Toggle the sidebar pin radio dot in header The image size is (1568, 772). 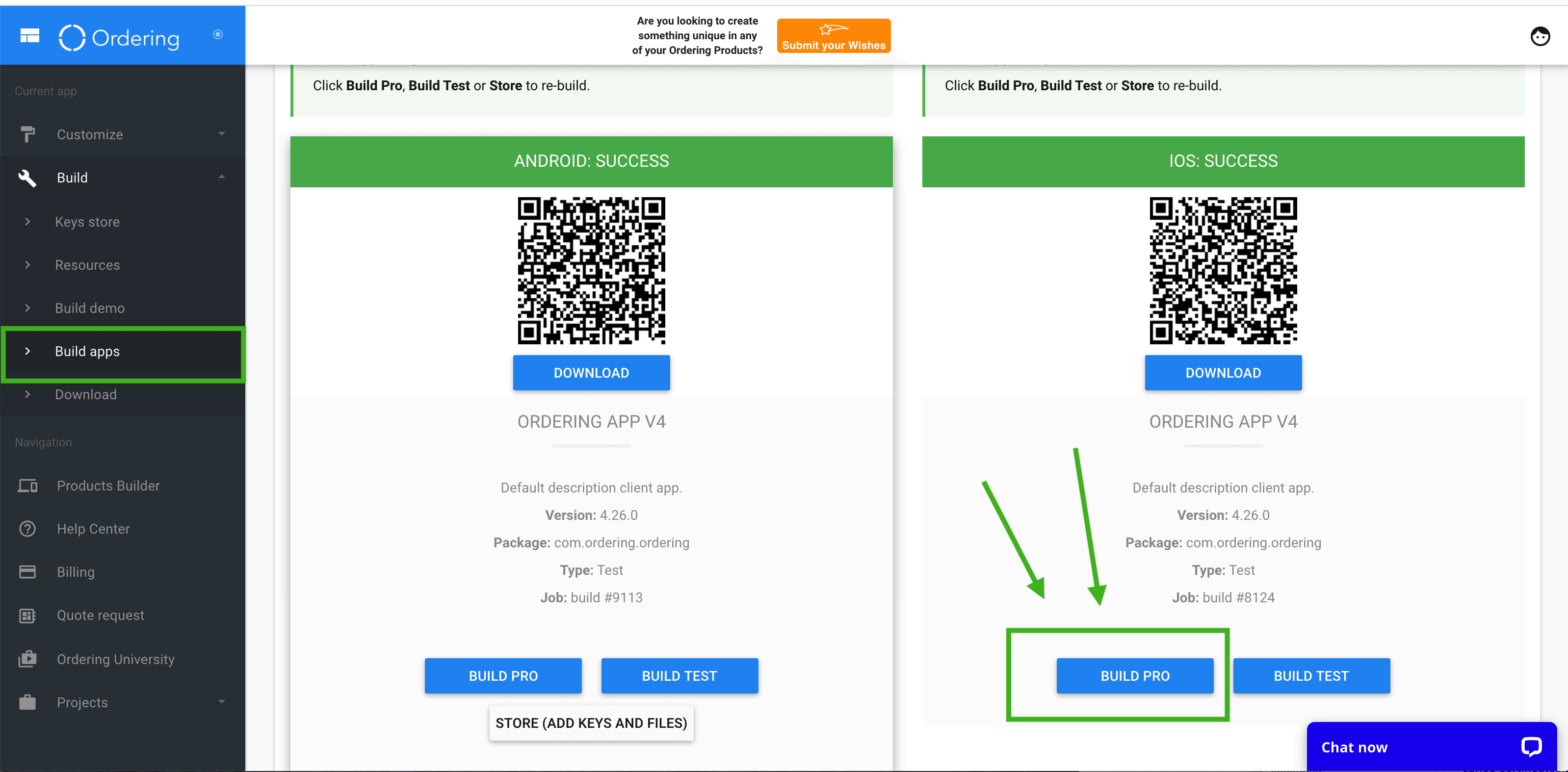218,35
